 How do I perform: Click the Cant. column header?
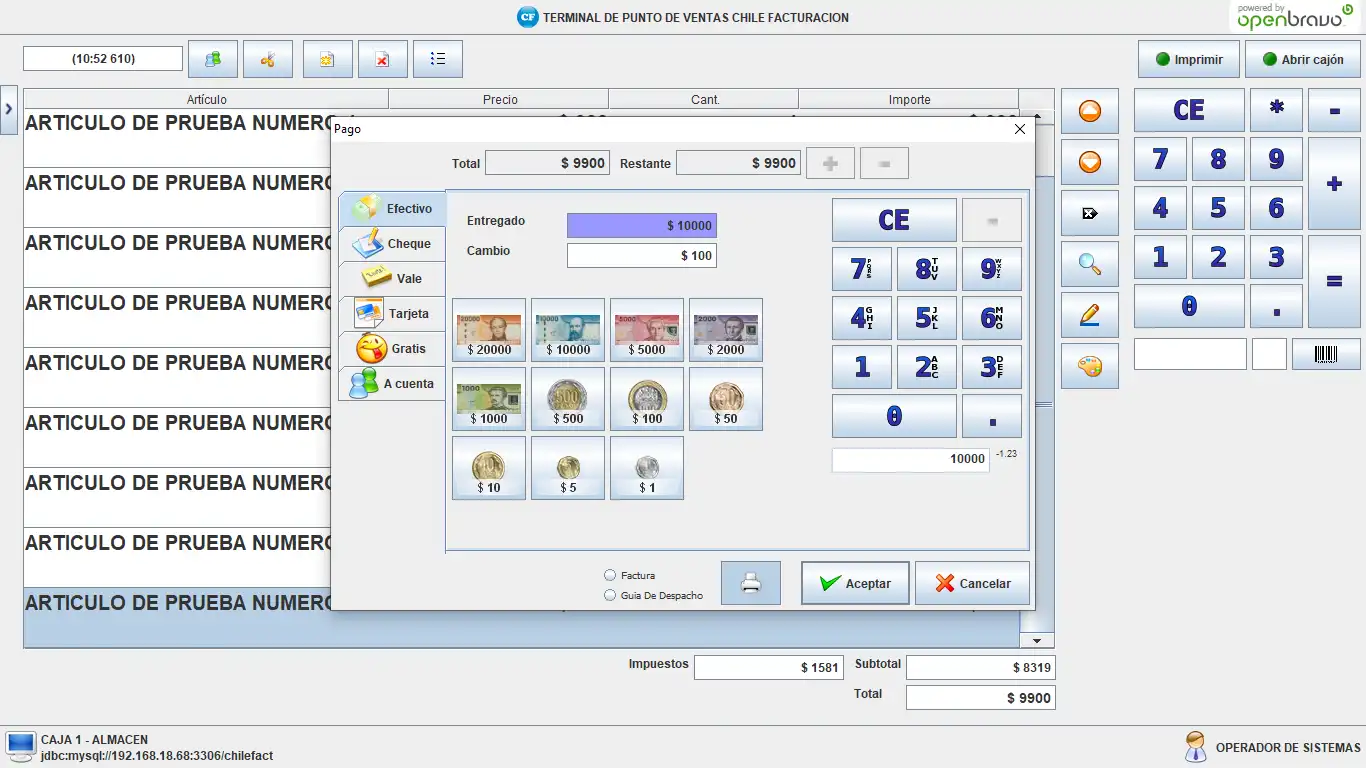pyautogui.click(x=704, y=99)
